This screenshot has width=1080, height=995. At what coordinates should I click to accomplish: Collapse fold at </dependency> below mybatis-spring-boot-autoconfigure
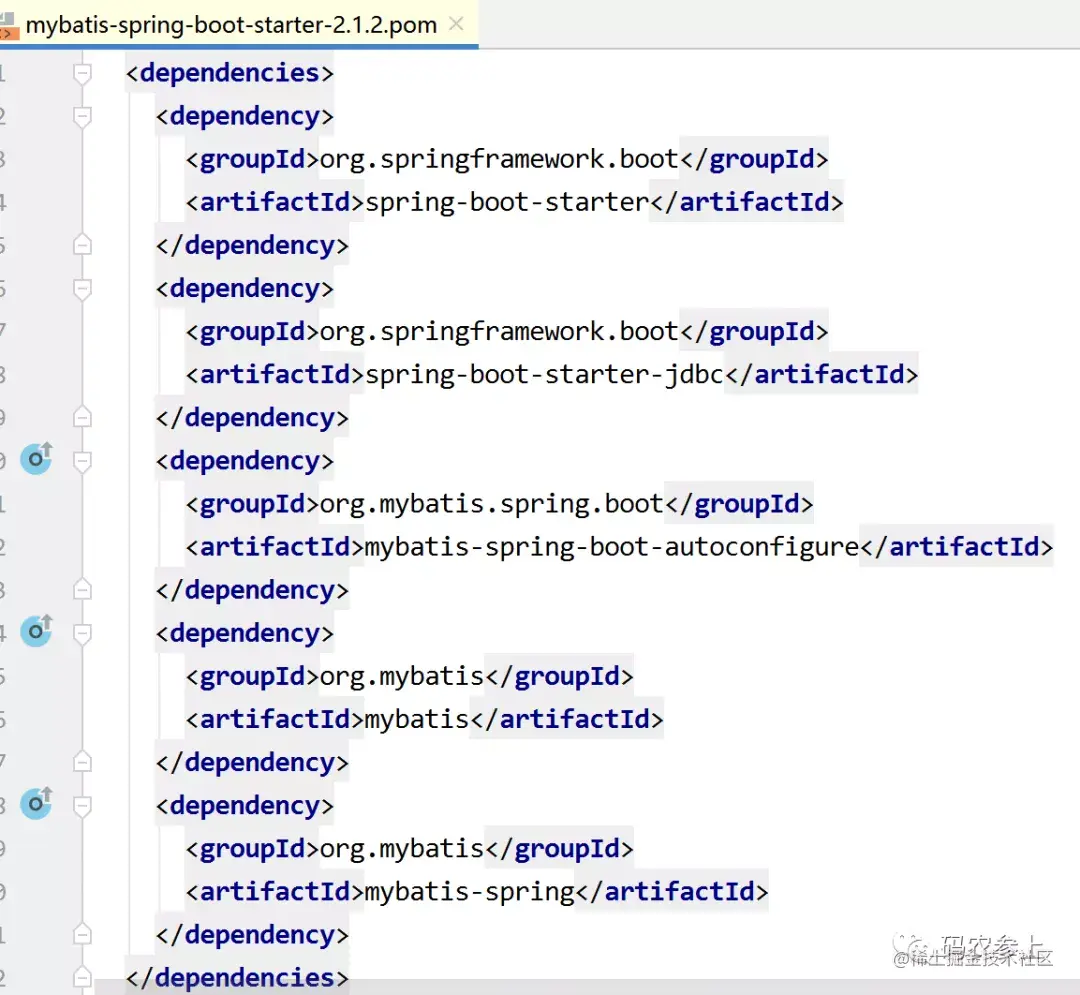(x=82, y=589)
